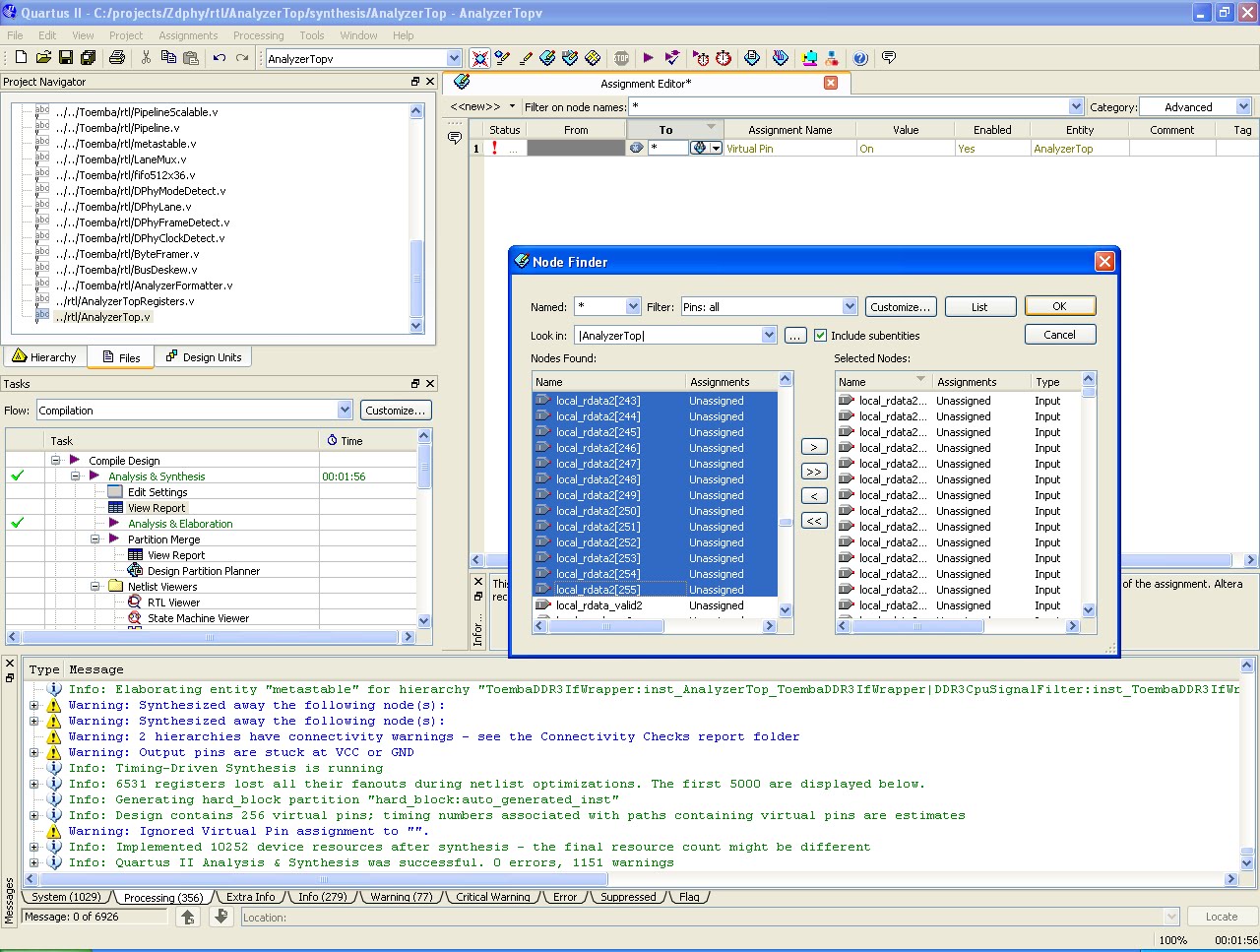Open the Flow Compilation dropdown
Screen dimensions: 1260x952
click(x=345, y=411)
